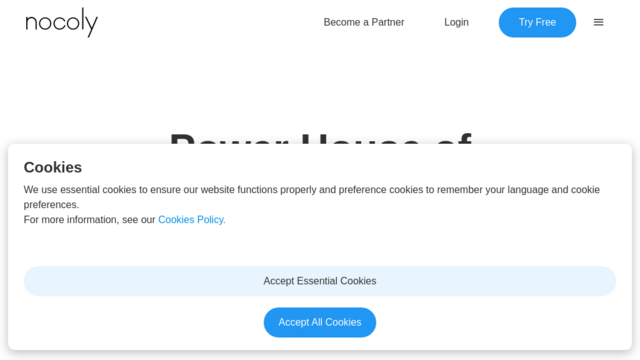Click the word 'preferences.' in the banner
Image resolution: width=640 pixels, height=360 pixels.
tap(51, 204)
